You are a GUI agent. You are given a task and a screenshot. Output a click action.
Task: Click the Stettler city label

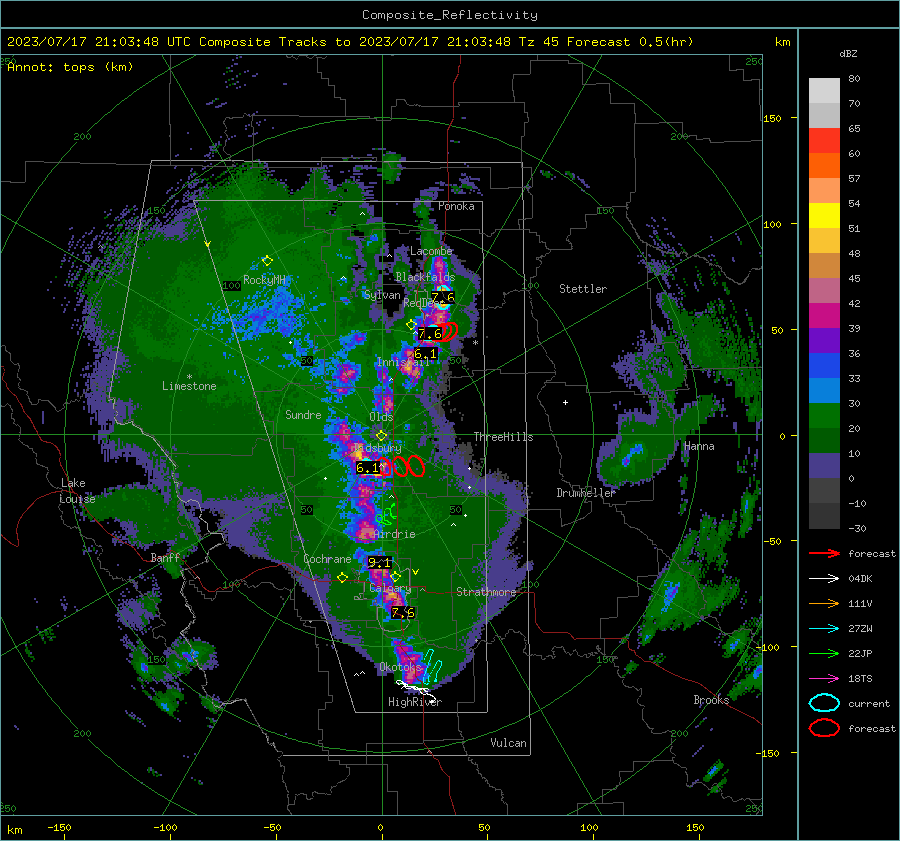tap(583, 289)
